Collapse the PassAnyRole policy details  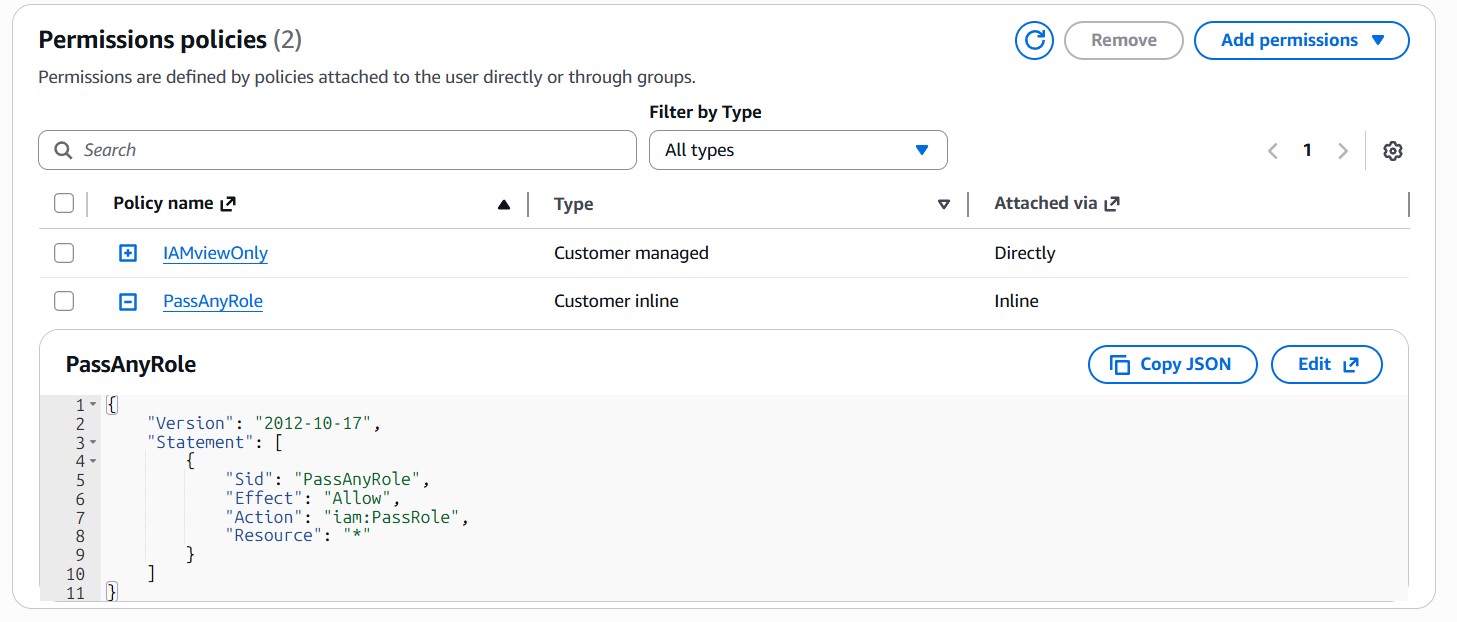tap(128, 301)
